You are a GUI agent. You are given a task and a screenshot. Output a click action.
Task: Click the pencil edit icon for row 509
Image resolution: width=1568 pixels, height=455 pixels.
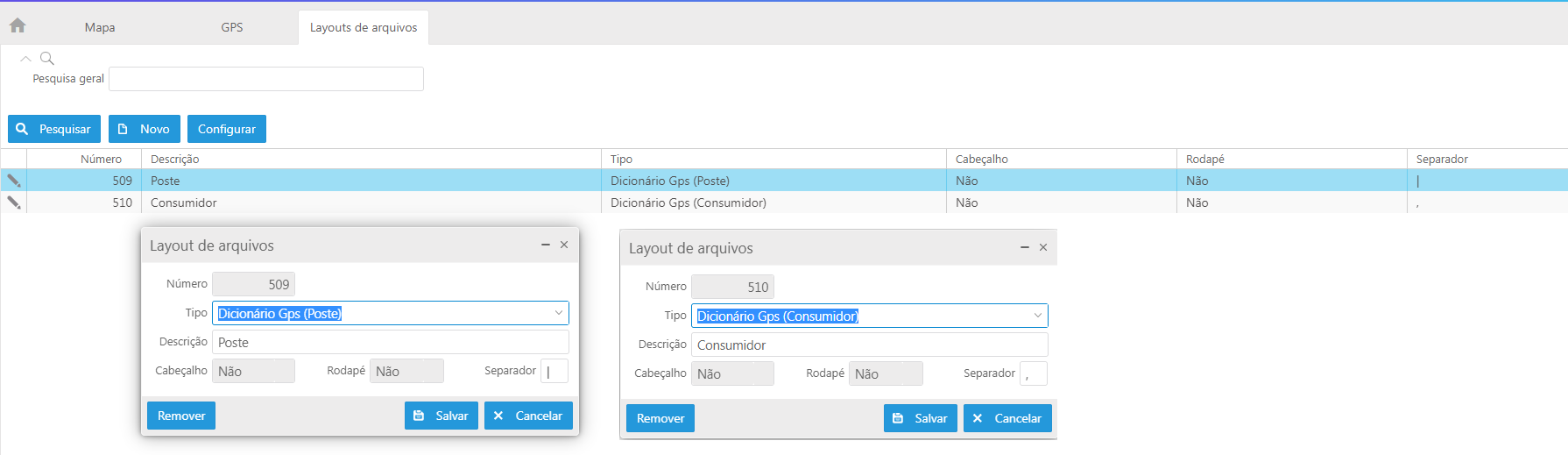click(14, 181)
